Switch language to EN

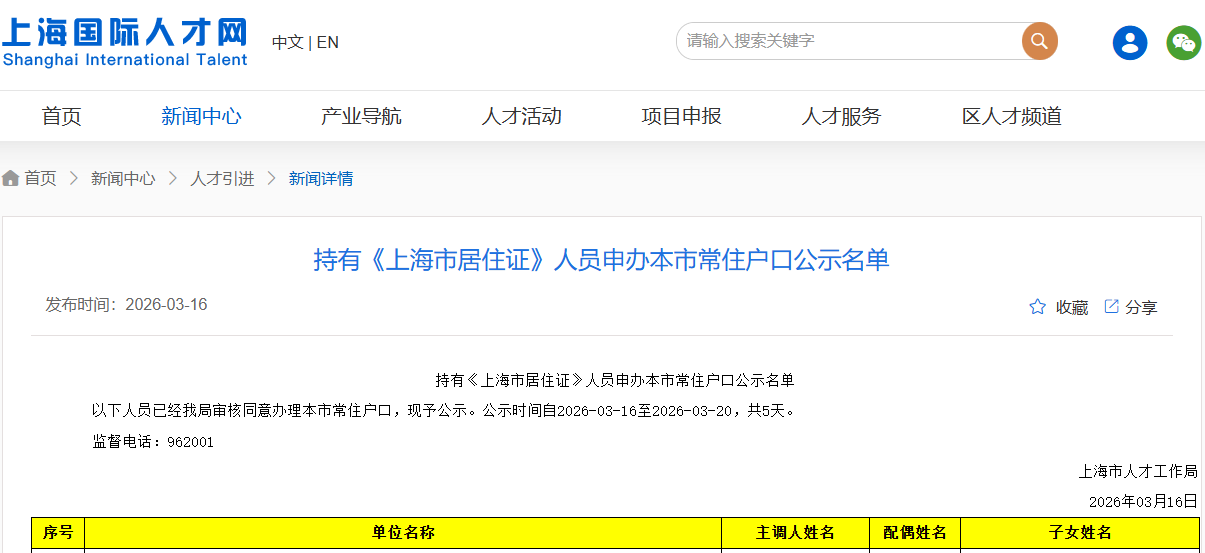pos(328,42)
